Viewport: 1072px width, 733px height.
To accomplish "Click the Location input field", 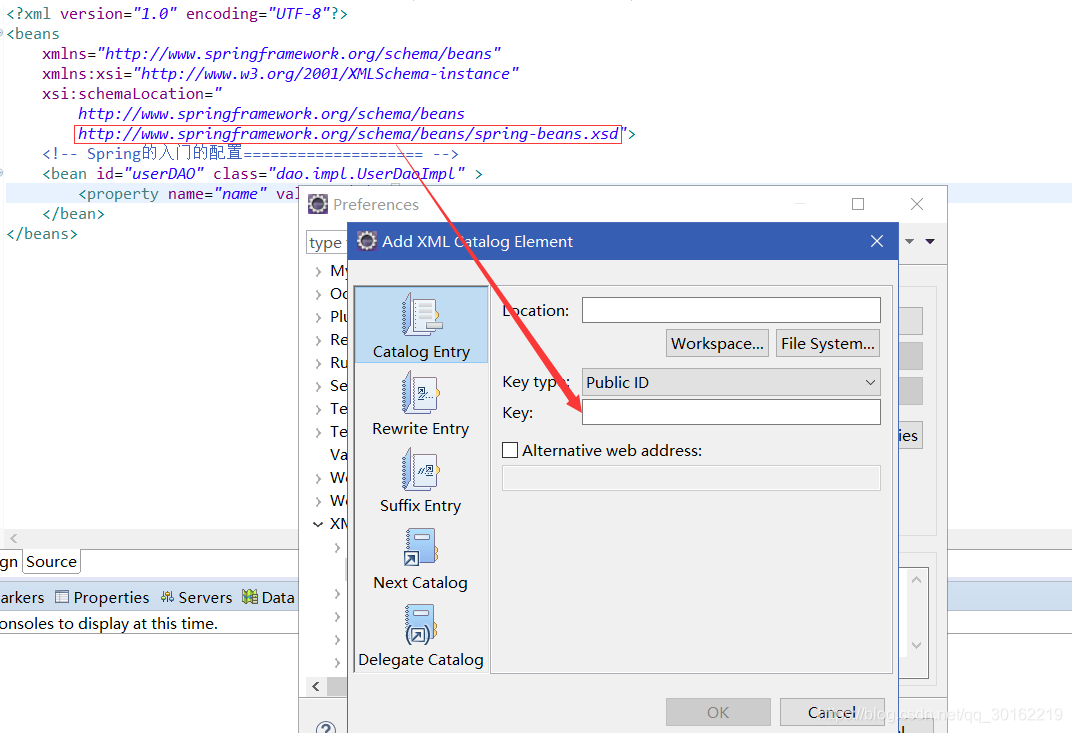I will point(731,310).
